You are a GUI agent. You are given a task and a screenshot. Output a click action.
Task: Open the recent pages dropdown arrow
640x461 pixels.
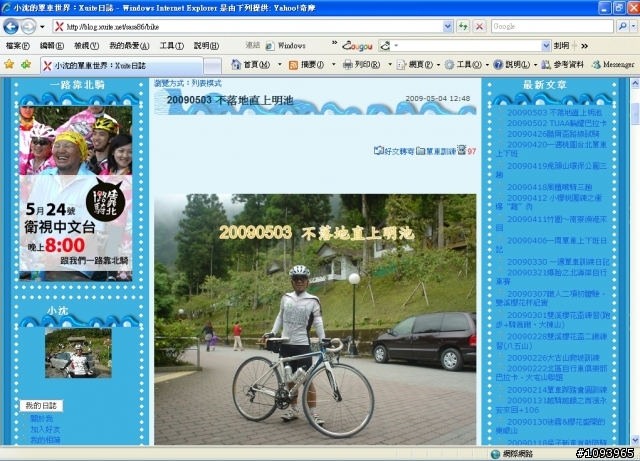pos(42,27)
